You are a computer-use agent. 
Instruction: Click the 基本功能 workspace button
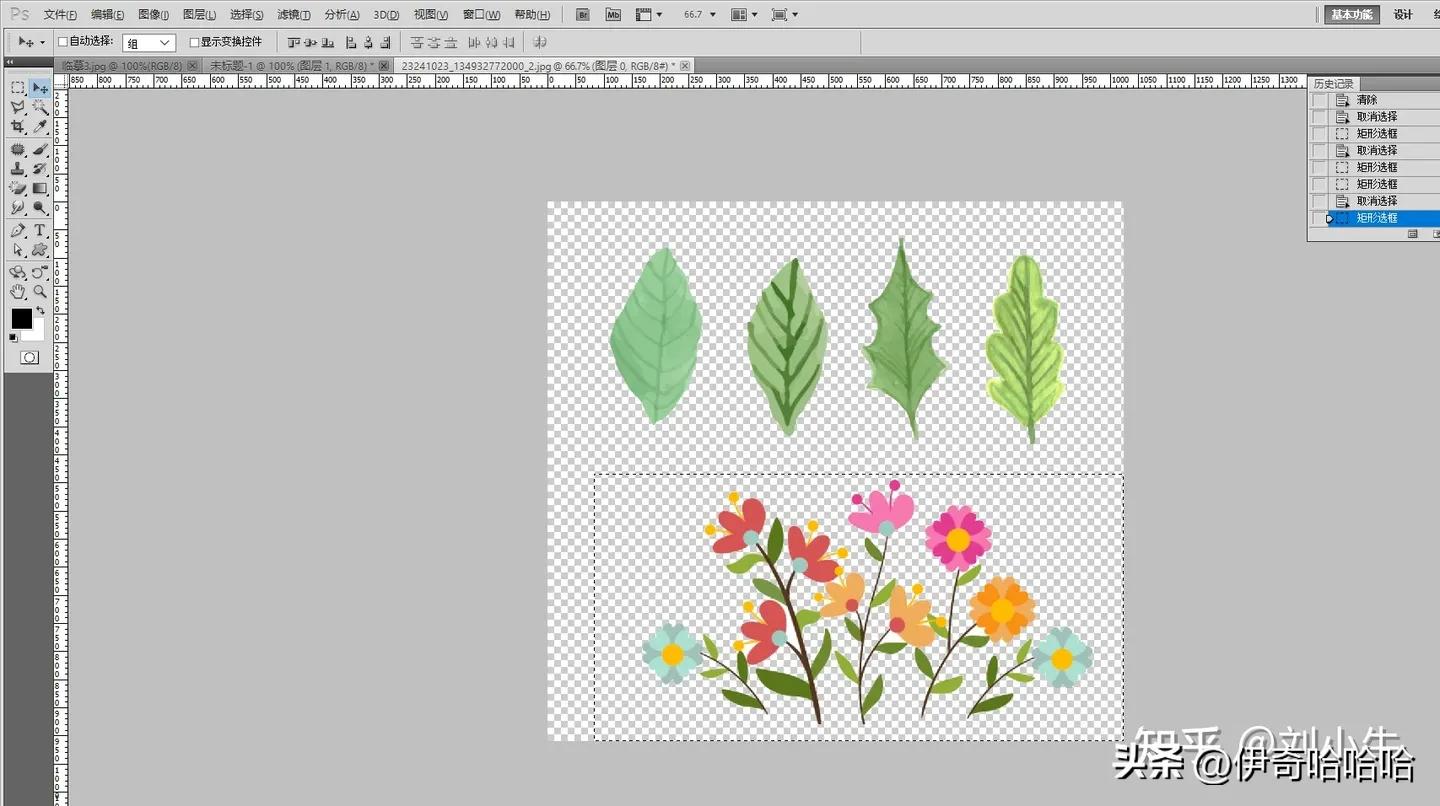pos(1352,15)
